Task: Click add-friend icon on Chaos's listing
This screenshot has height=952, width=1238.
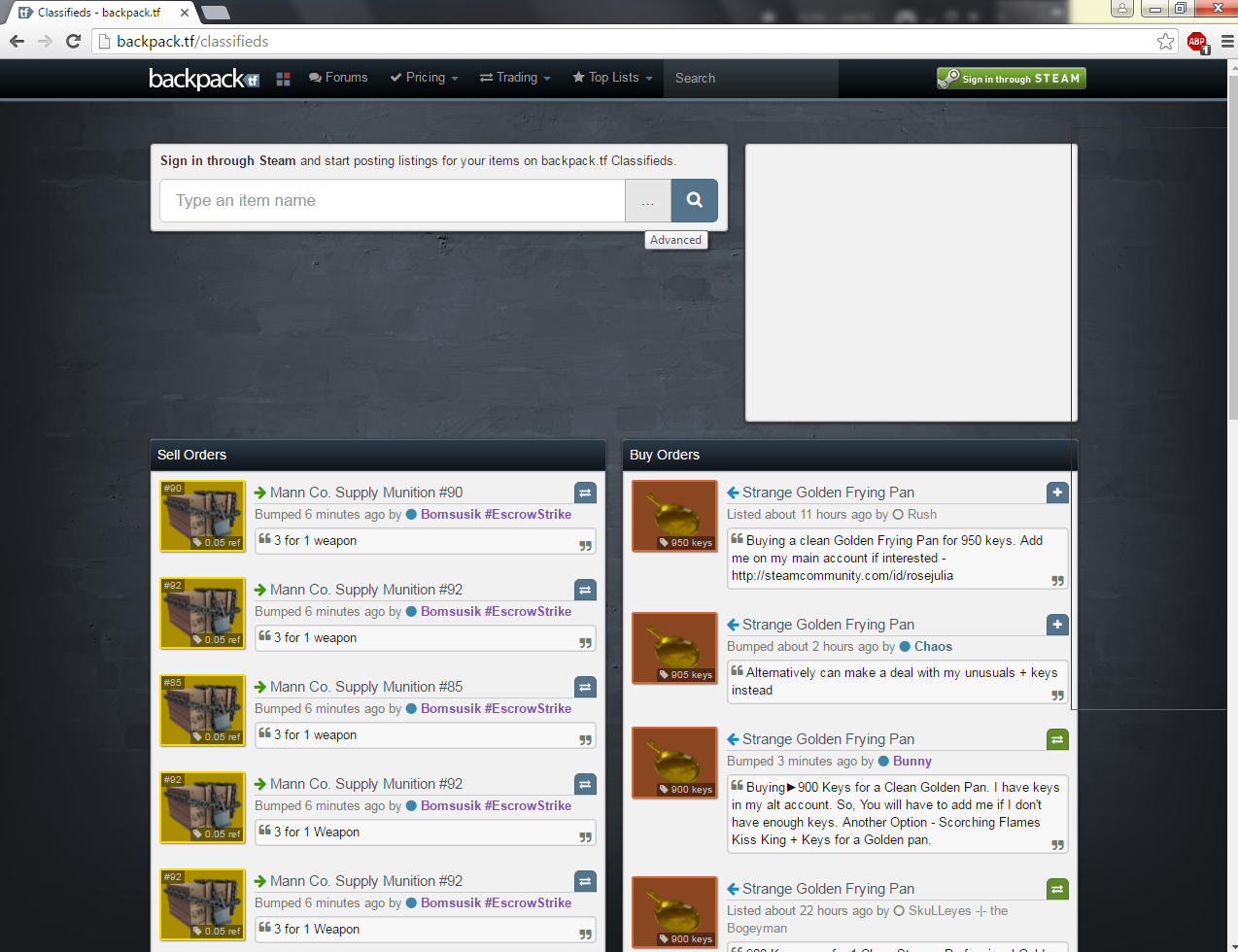Action: (1057, 625)
